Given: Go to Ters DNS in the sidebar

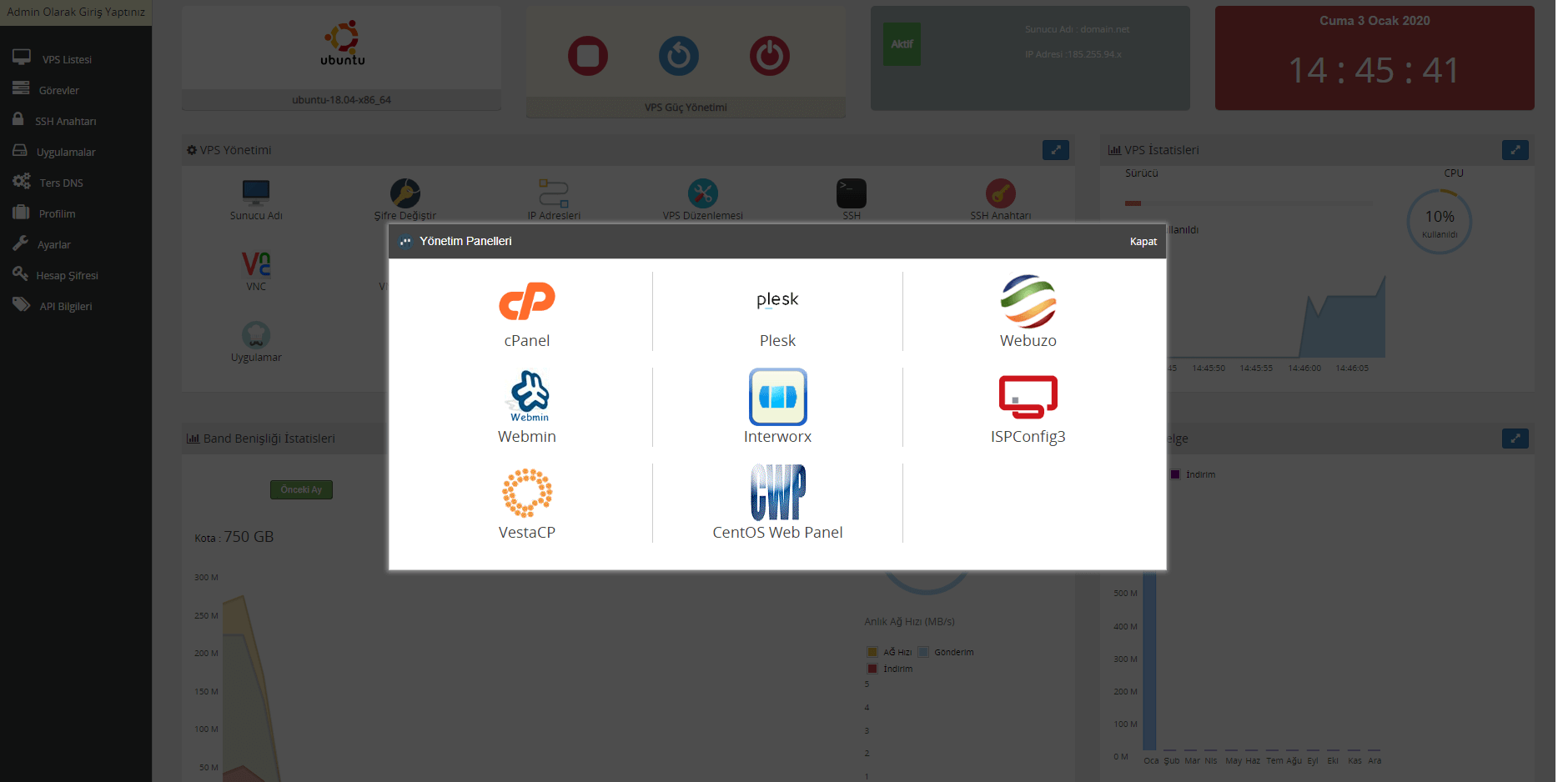Looking at the screenshot, I should point(61,183).
